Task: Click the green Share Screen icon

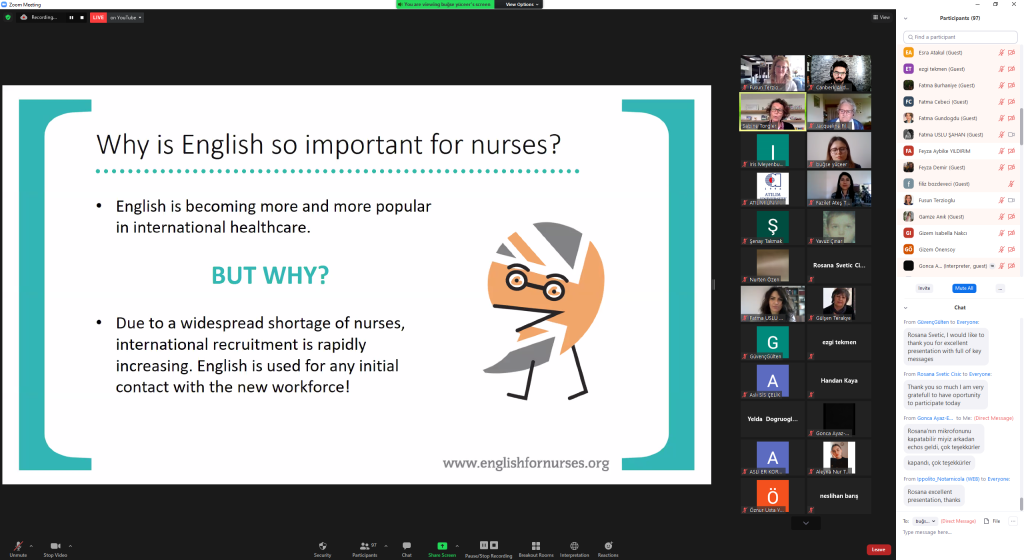Action: pyautogui.click(x=441, y=546)
